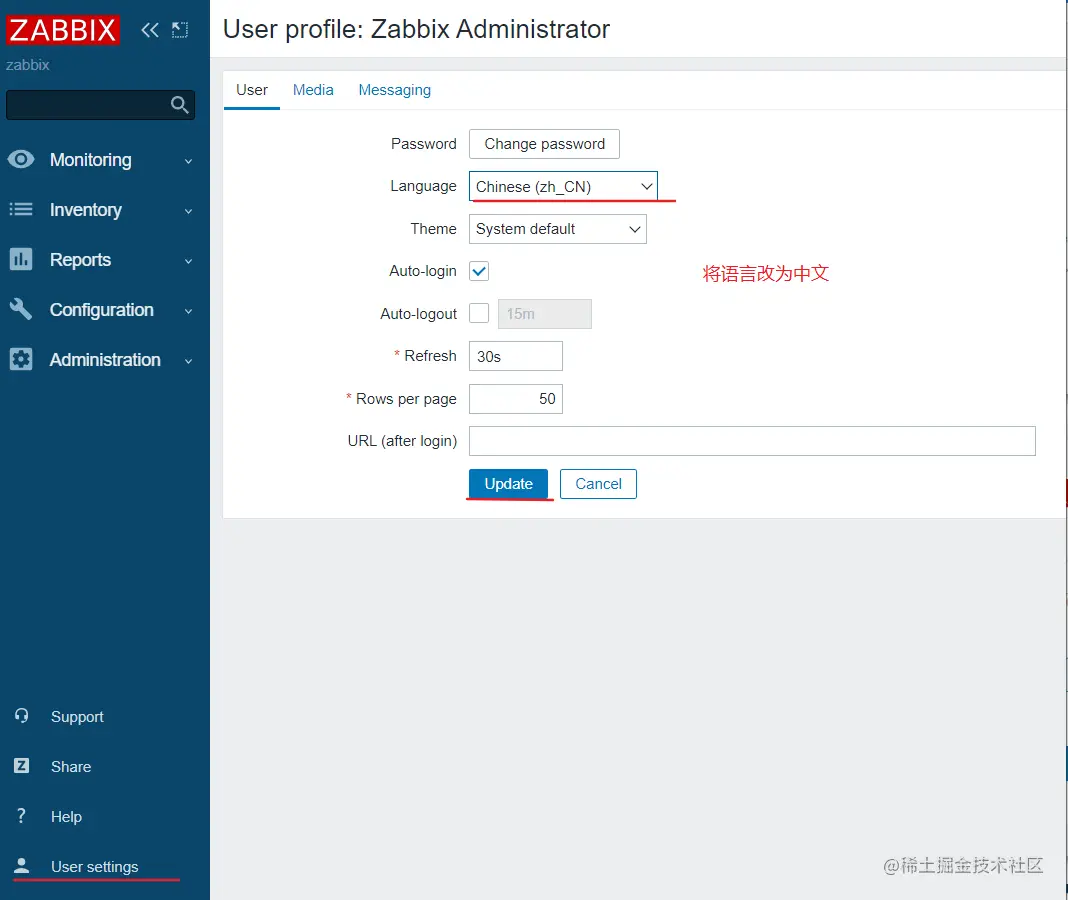
Task: Expand the Configuration menu chevron
Action: pyautogui.click(x=189, y=311)
